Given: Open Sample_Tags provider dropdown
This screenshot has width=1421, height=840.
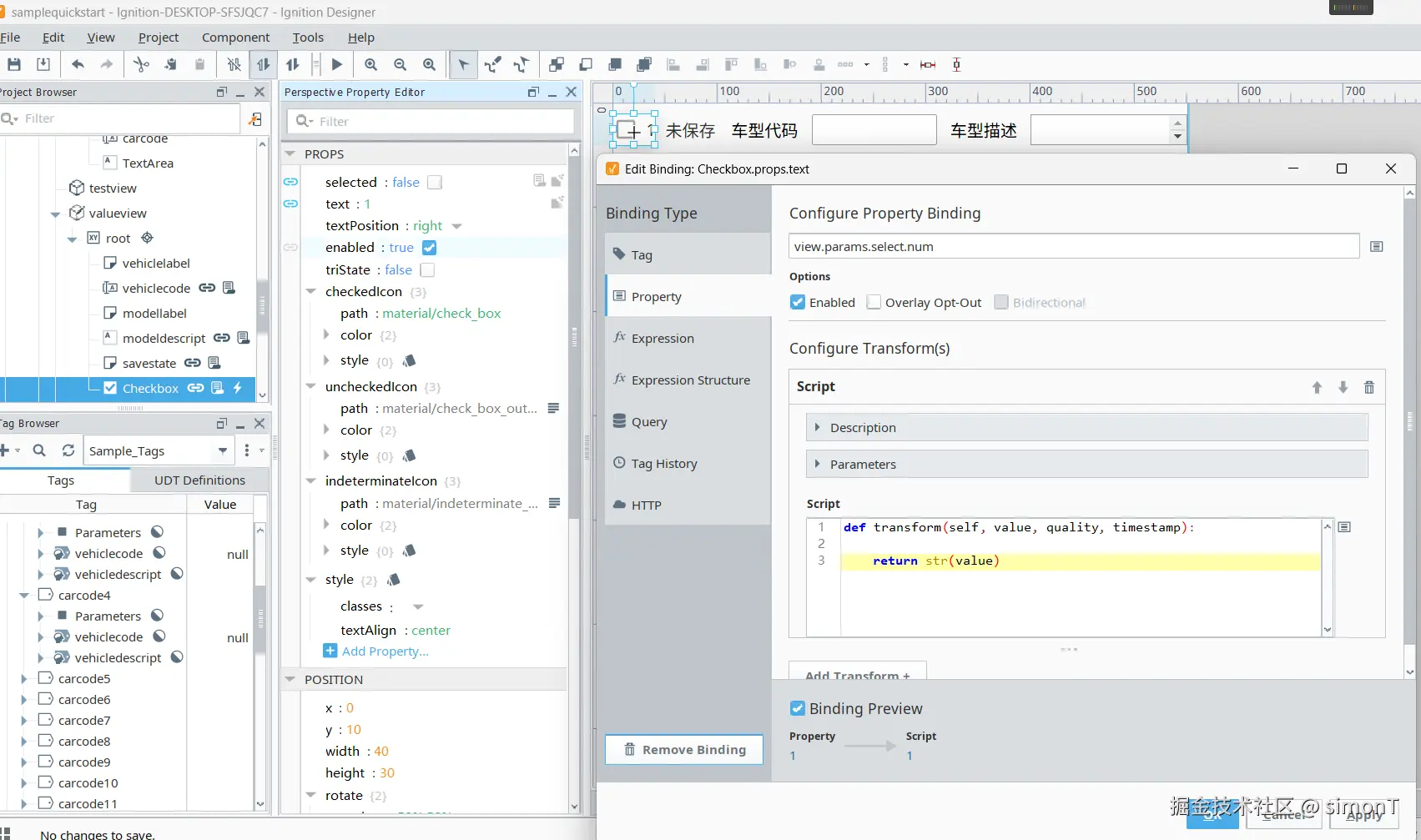Looking at the screenshot, I should point(222,450).
